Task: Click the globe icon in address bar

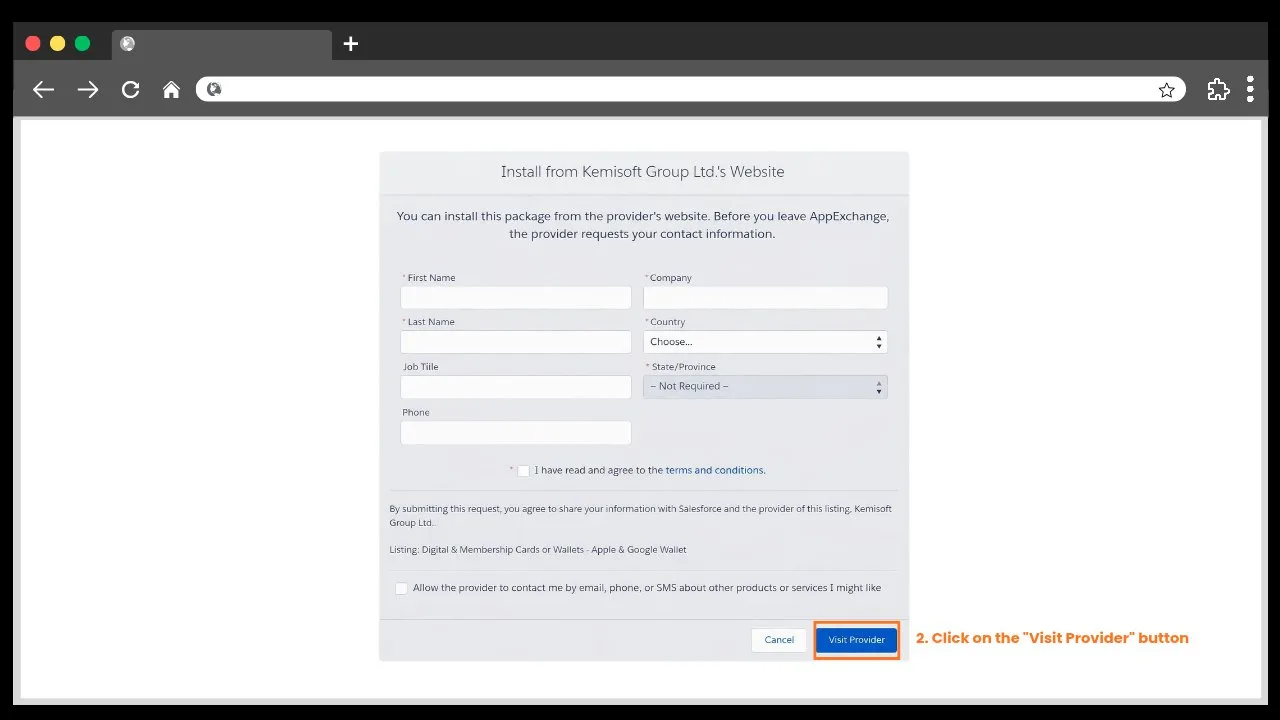Action: [x=213, y=90]
